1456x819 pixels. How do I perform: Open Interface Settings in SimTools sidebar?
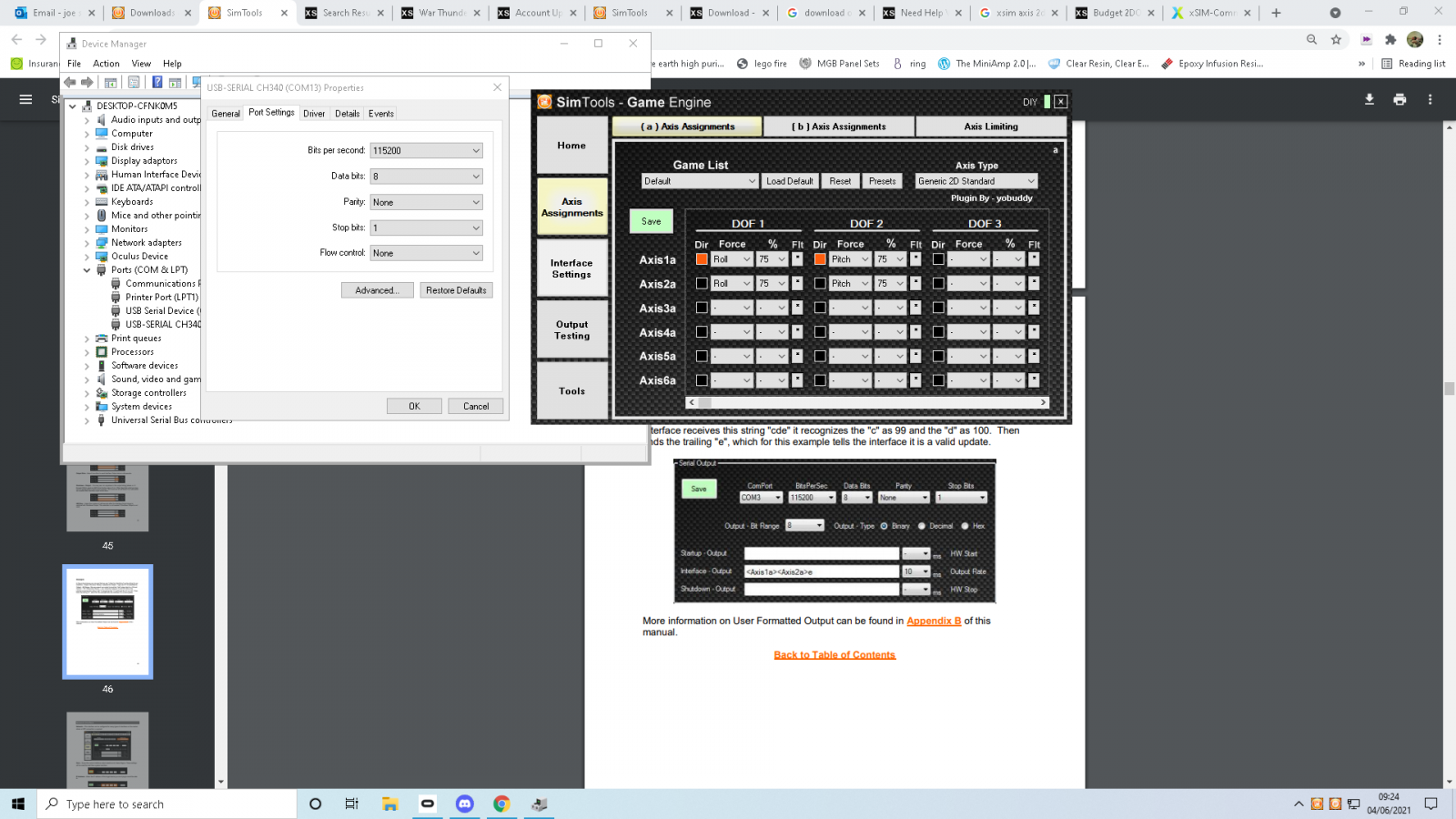[x=571, y=268]
